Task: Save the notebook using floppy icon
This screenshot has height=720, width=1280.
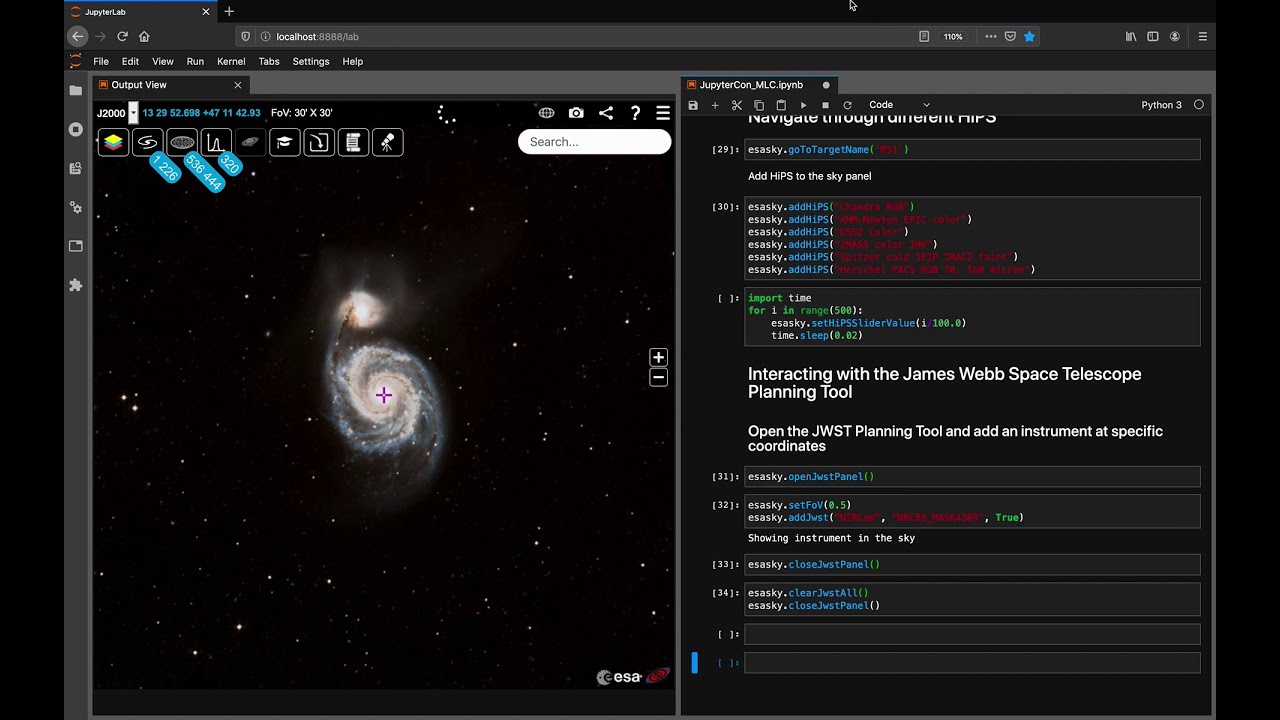Action: [x=693, y=105]
